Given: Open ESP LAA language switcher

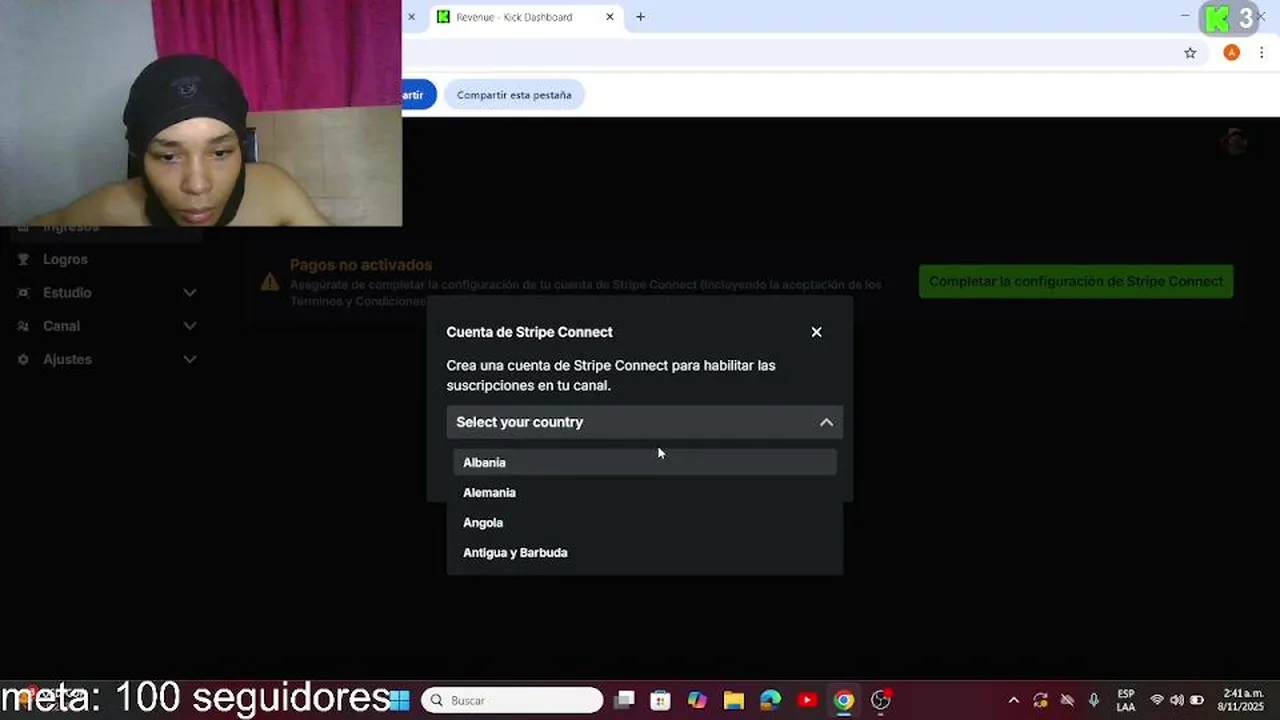Looking at the screenshot, I should click(1126, 700).
